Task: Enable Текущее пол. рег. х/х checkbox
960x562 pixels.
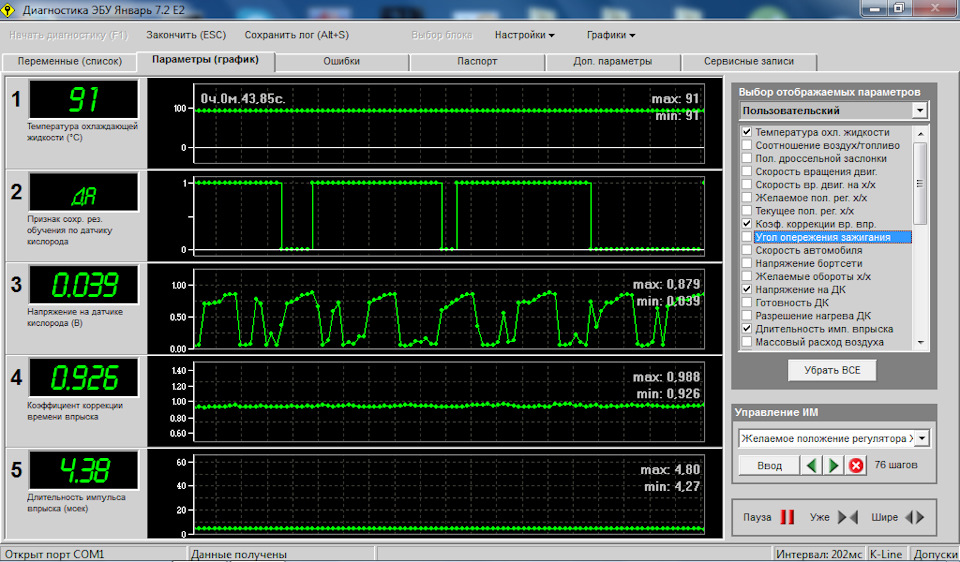Action: click(x=747, y=211)
